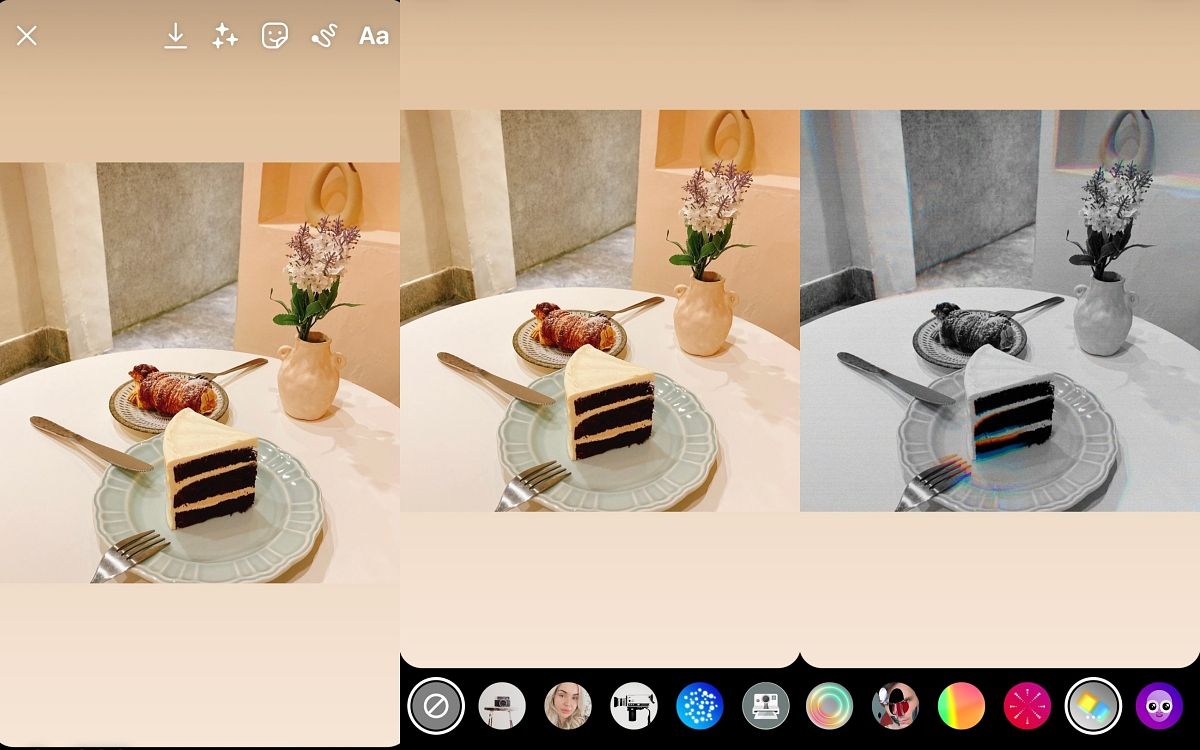Tap the original color cake preview in middle
1200x750 pixels.
tap(600, 311)
